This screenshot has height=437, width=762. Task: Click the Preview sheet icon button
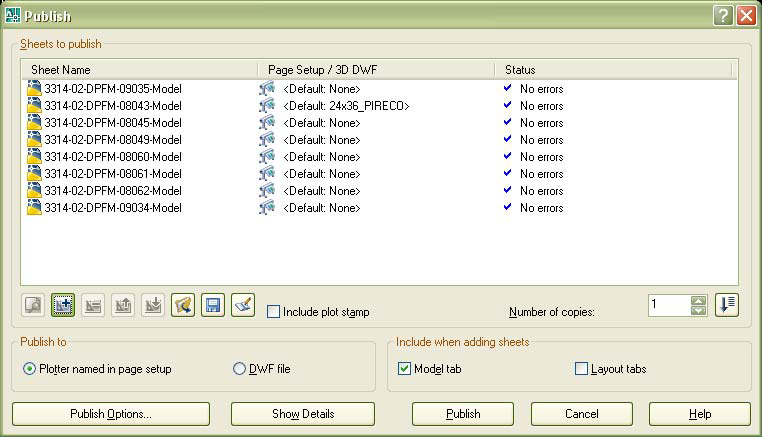point(33,305)
